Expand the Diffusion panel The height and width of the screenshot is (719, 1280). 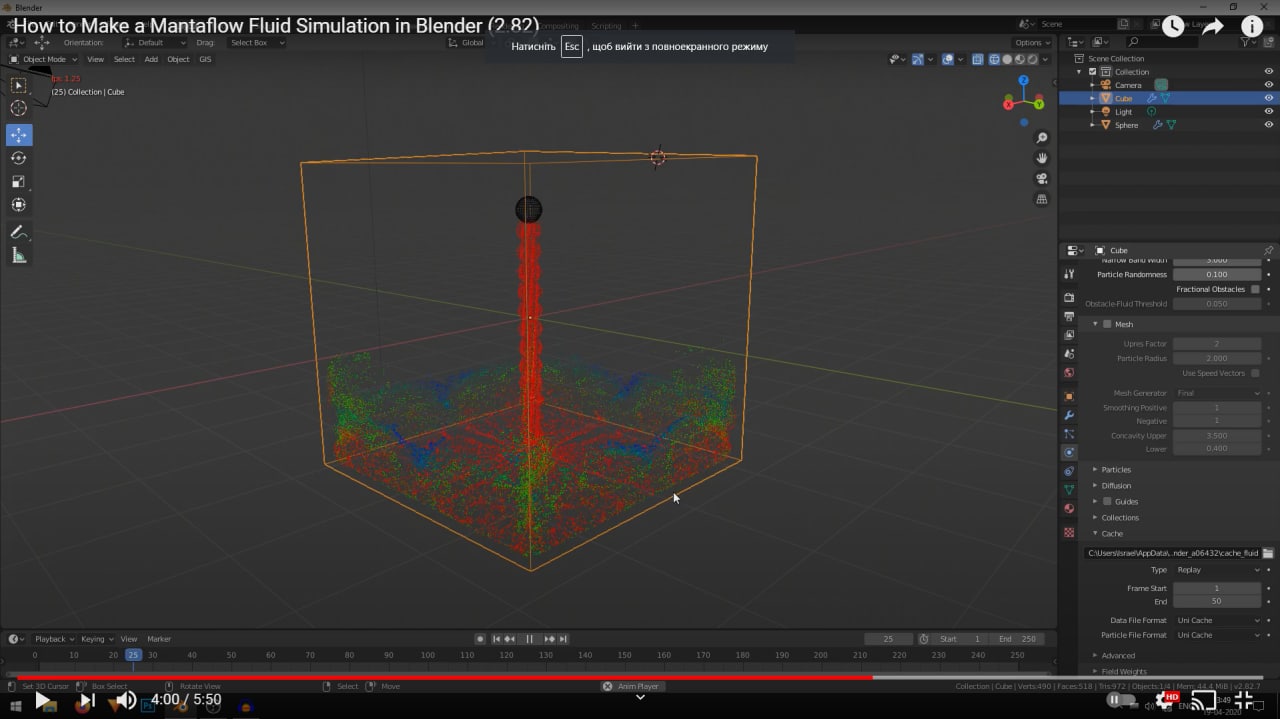click(1096, 485)
